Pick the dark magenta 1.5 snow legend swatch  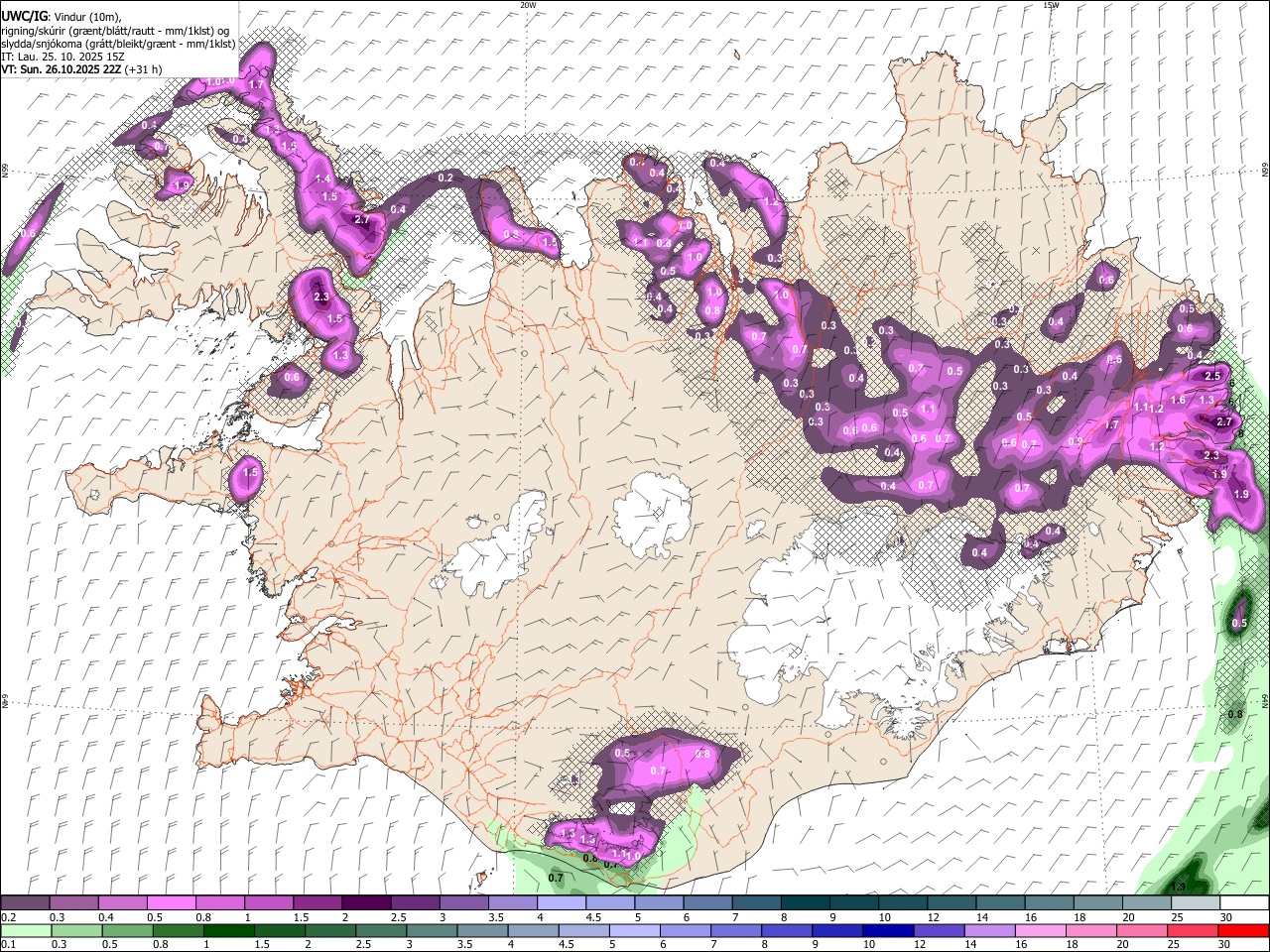pyautogui.click(x=317, y=903)
